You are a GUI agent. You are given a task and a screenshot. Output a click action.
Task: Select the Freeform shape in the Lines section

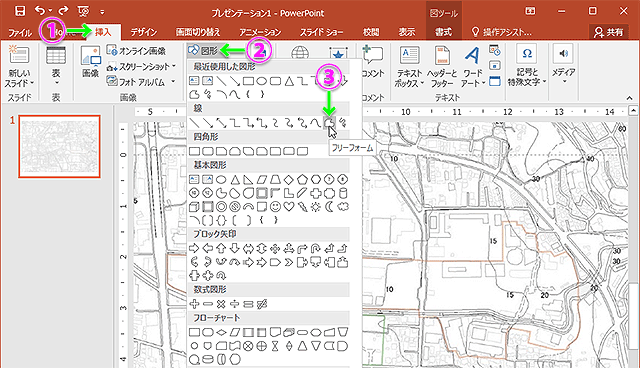329,122
